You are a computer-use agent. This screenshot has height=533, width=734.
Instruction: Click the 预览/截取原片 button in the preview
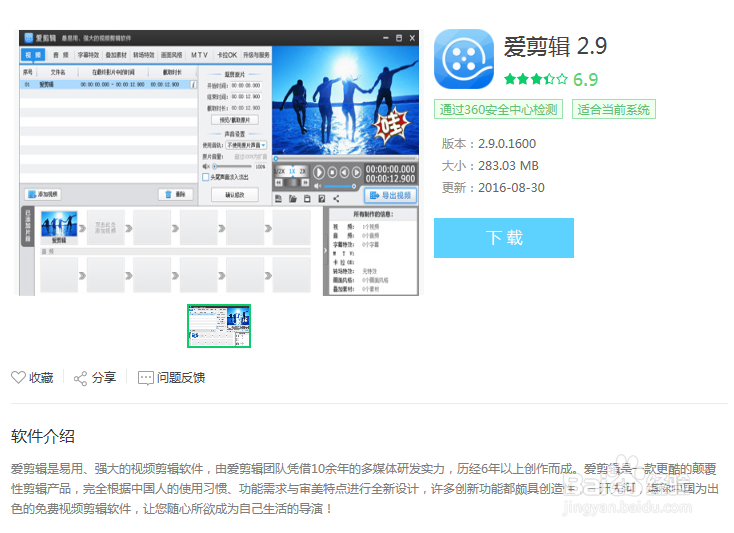tap(235, 120)
